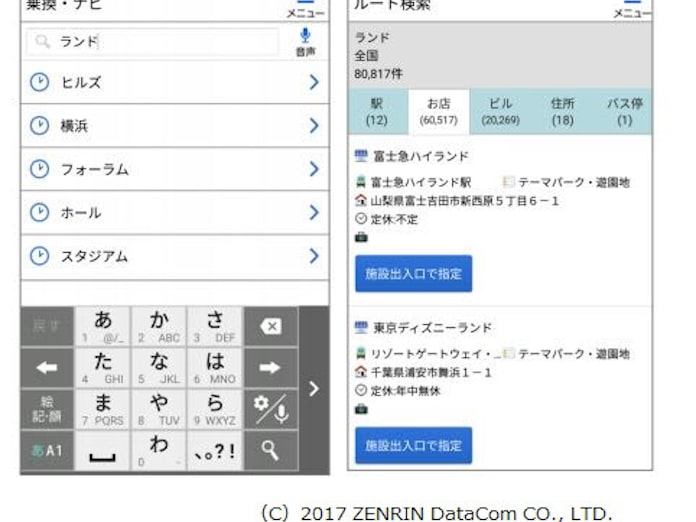The height and width of the screenshot is (522, 696).
Task: Tap the keyboard settings and microphone key
Action: 271,409
